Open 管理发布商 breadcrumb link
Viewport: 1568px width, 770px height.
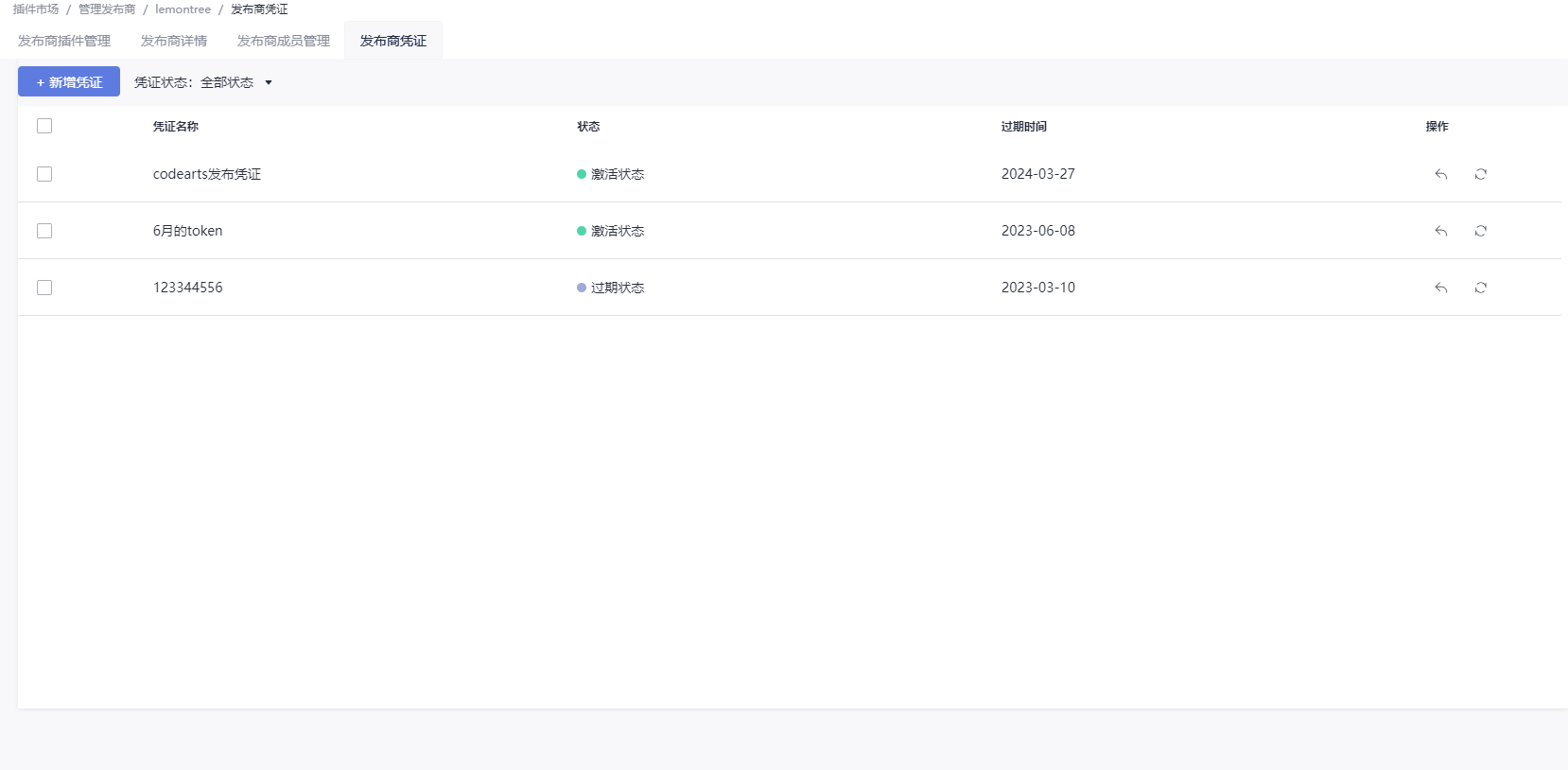(107, 9)
